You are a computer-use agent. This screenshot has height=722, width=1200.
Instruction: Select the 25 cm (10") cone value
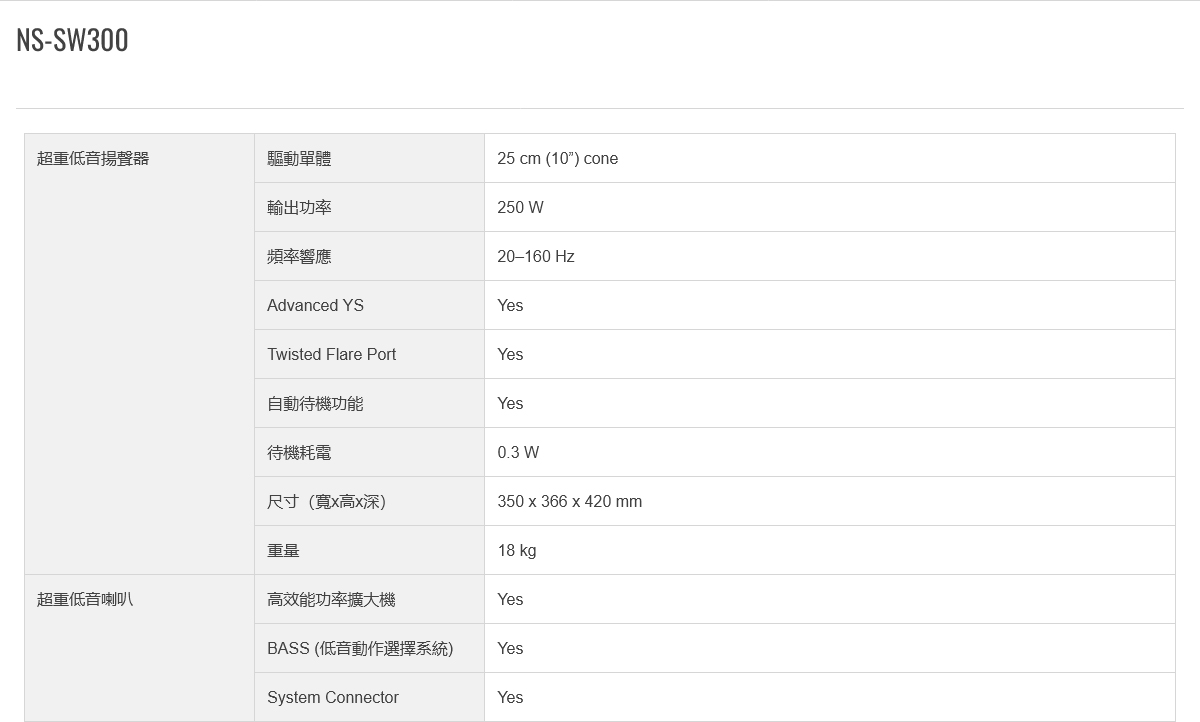pyautogui.click(x=558, y=158)
